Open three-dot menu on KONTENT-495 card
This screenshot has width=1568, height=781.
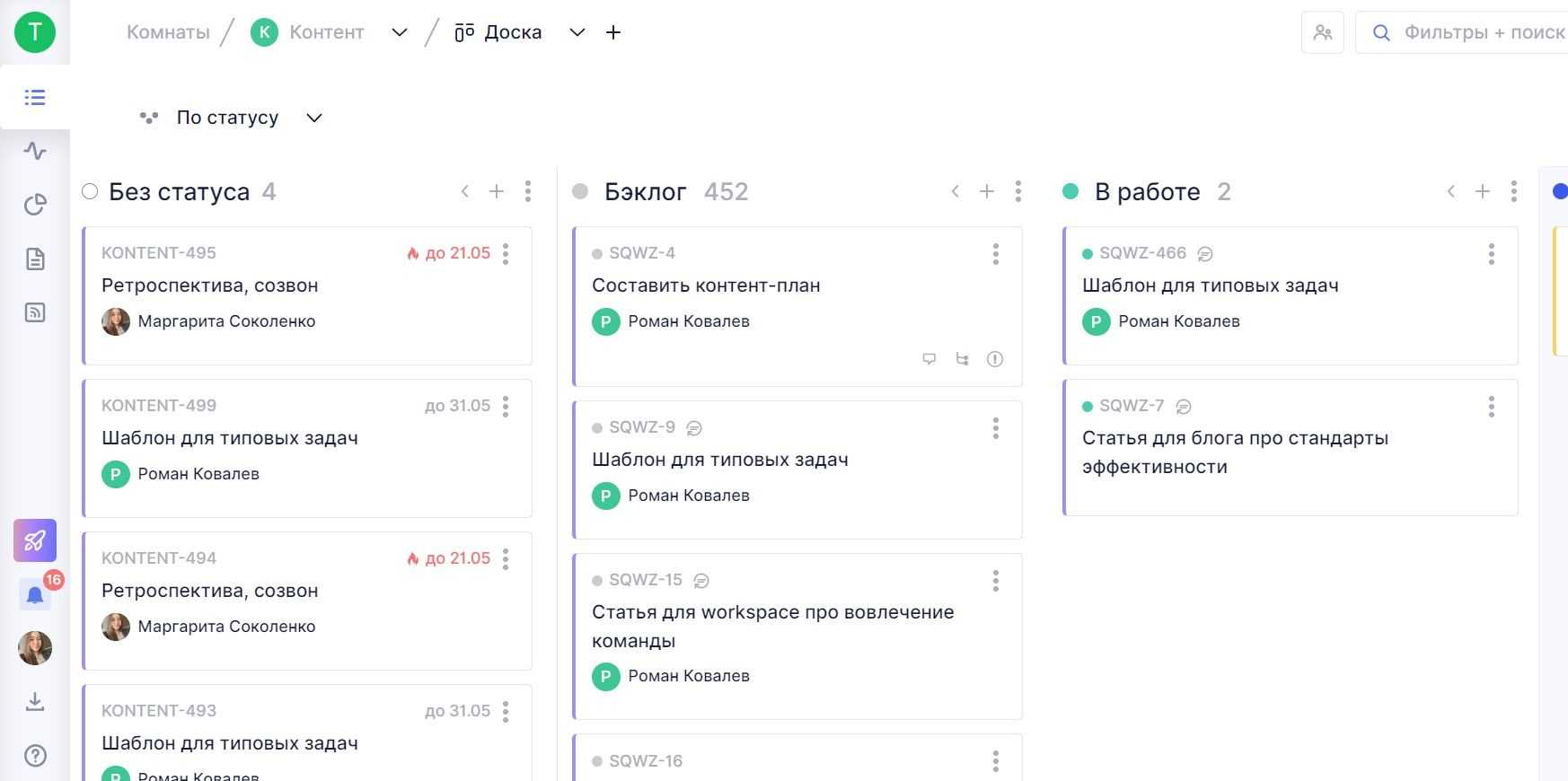click(506, 254)
